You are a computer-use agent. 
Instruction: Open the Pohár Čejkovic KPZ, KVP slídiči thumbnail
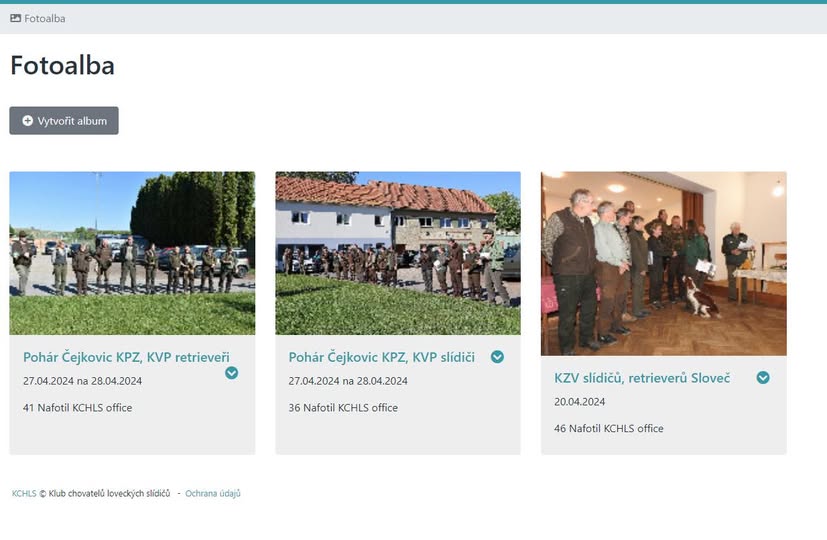tap(398, 253)
